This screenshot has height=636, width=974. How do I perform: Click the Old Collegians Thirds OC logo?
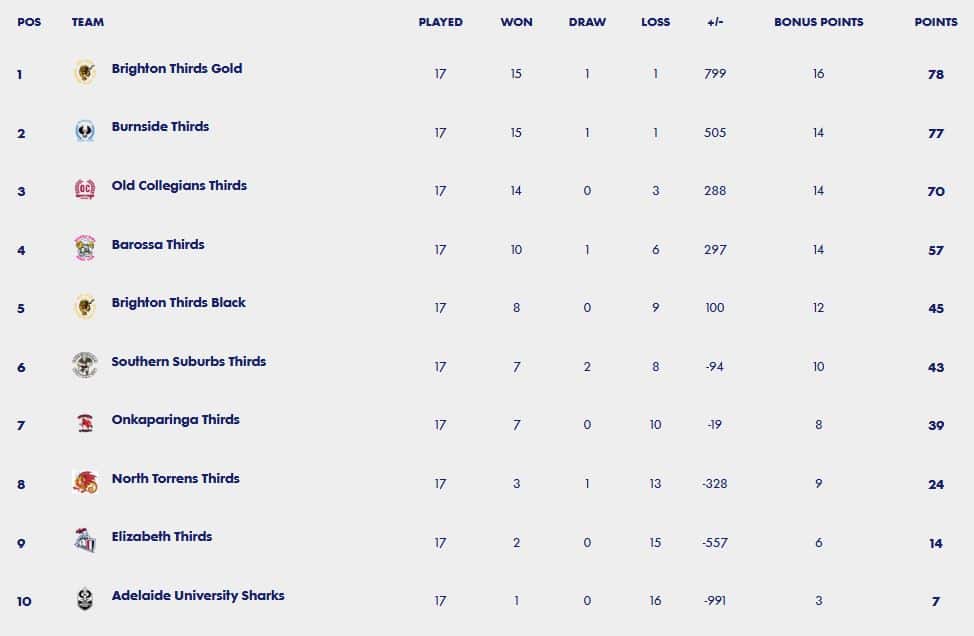pos(85,189)
